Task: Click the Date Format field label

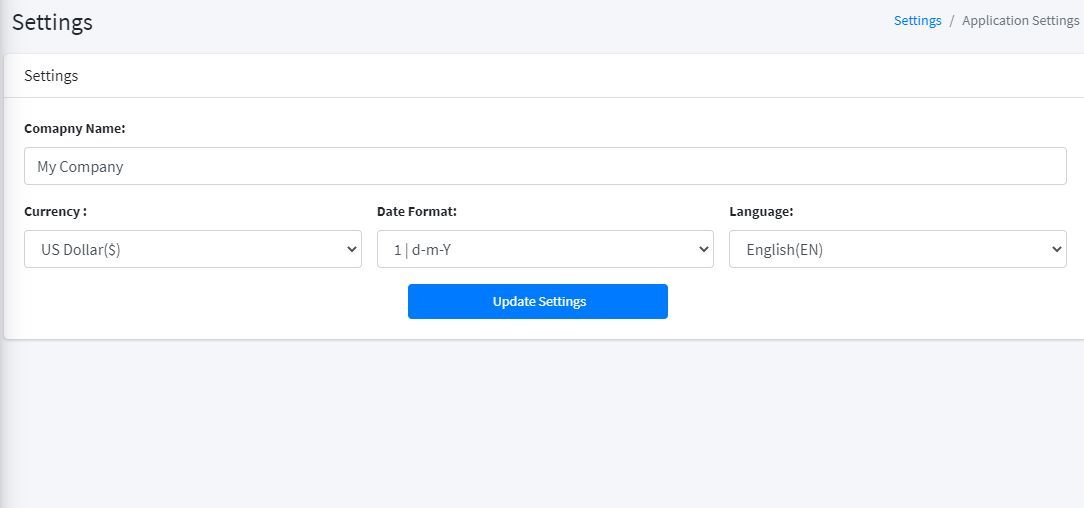Action: click(416, 212)
